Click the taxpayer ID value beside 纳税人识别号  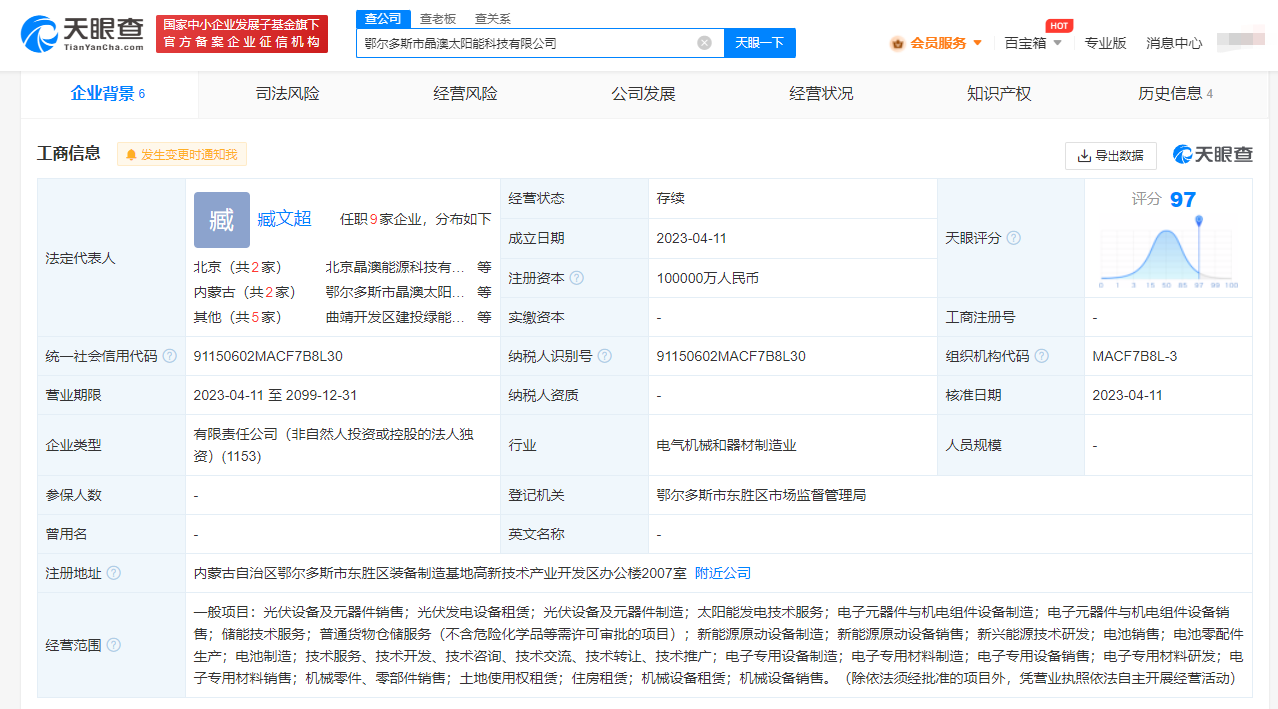click(x=731, y=356)
